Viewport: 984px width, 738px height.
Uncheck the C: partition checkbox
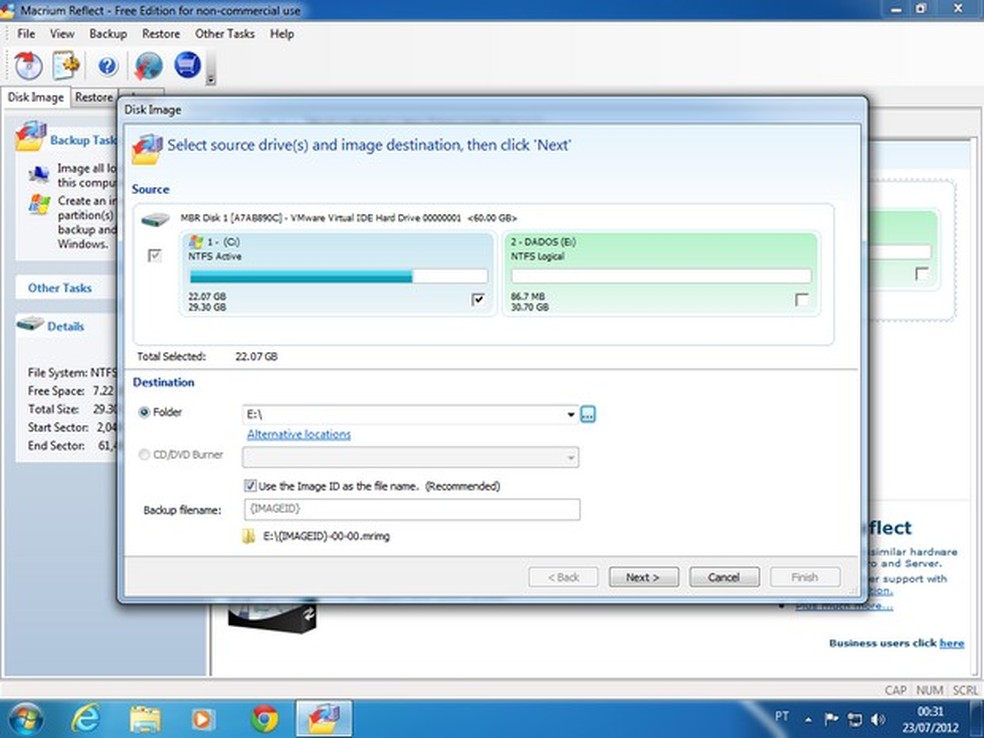tap(478, 300)
